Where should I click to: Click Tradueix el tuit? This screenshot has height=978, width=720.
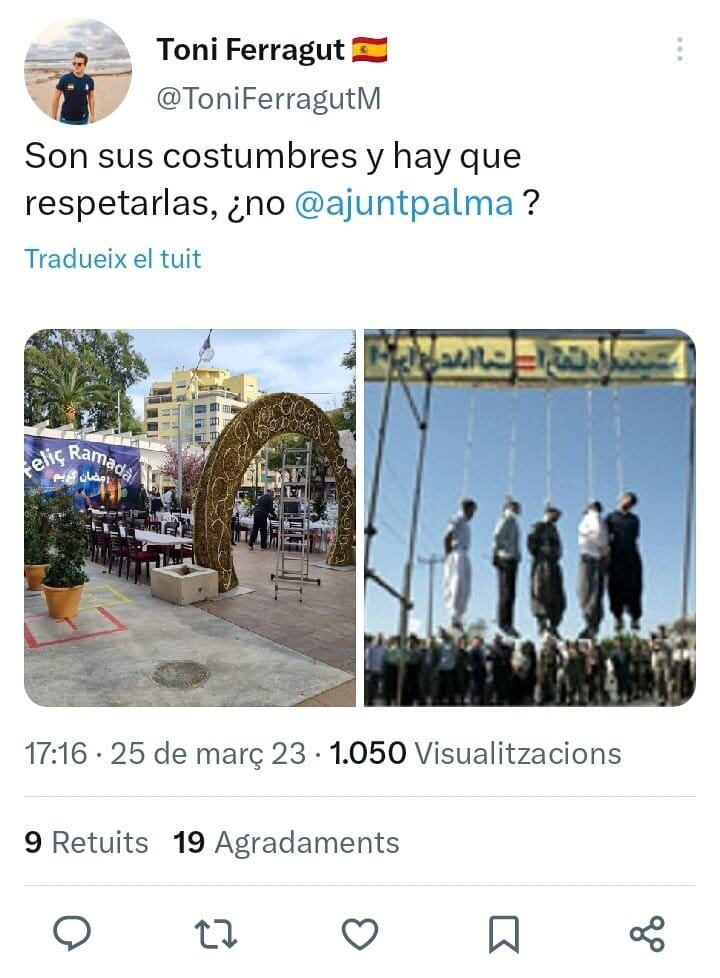pyautogui.click(x=112, y=259)
